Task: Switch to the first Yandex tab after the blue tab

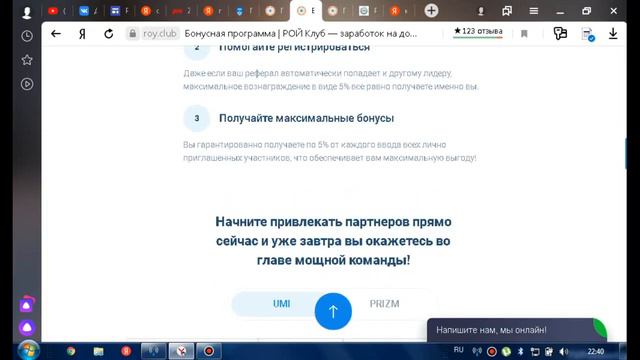Action: point(150,11)
